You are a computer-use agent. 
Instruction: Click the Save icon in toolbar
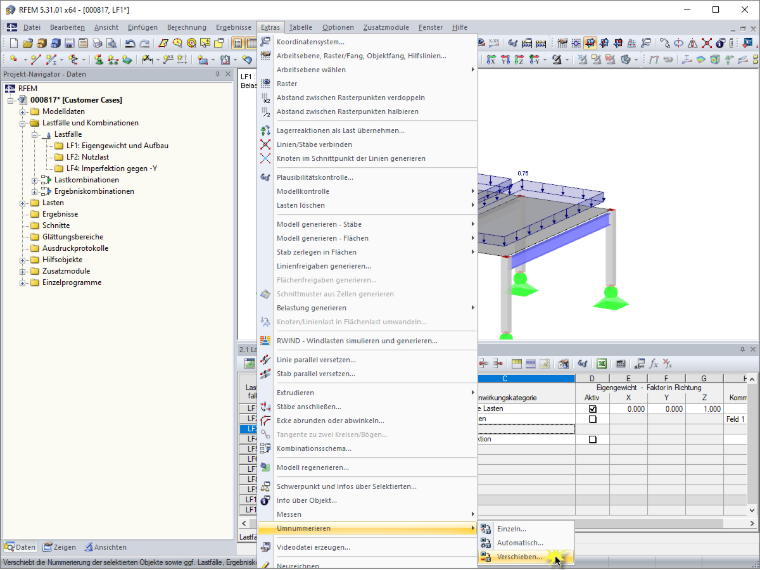point(69,44)
